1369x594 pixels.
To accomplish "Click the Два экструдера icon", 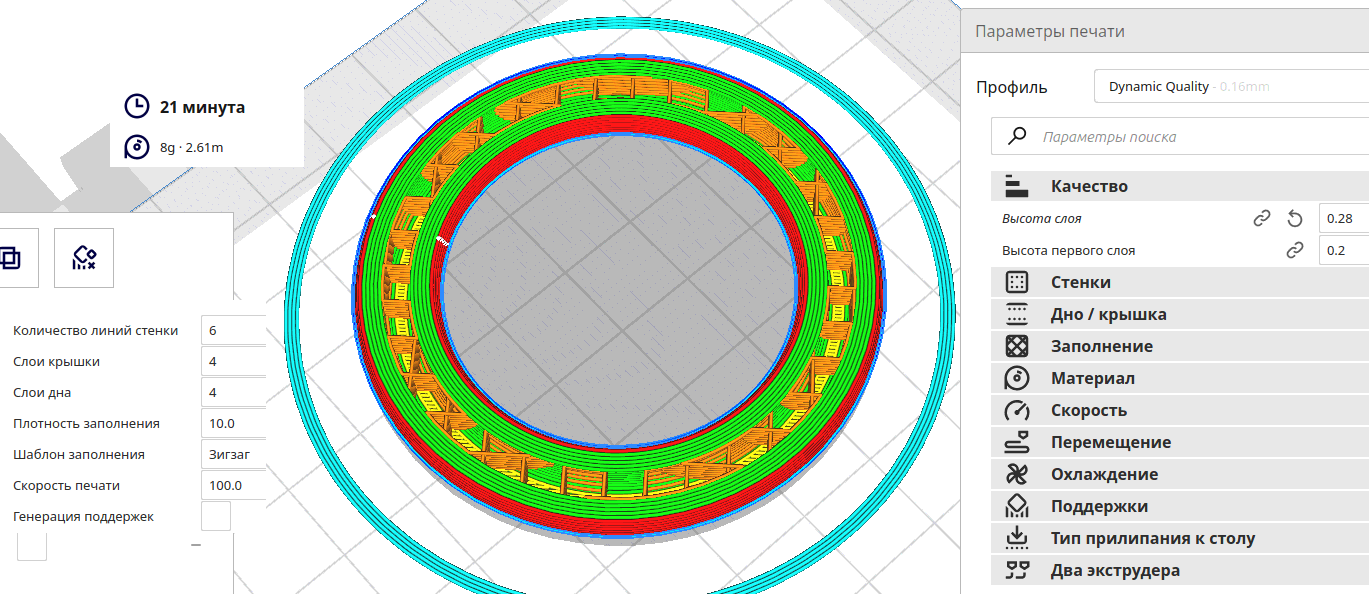I will (1016, 570).
